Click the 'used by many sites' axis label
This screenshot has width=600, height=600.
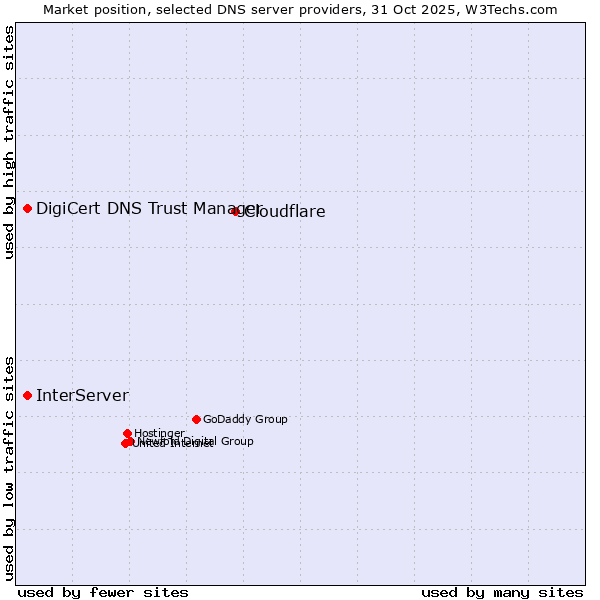tap(502, 592)
